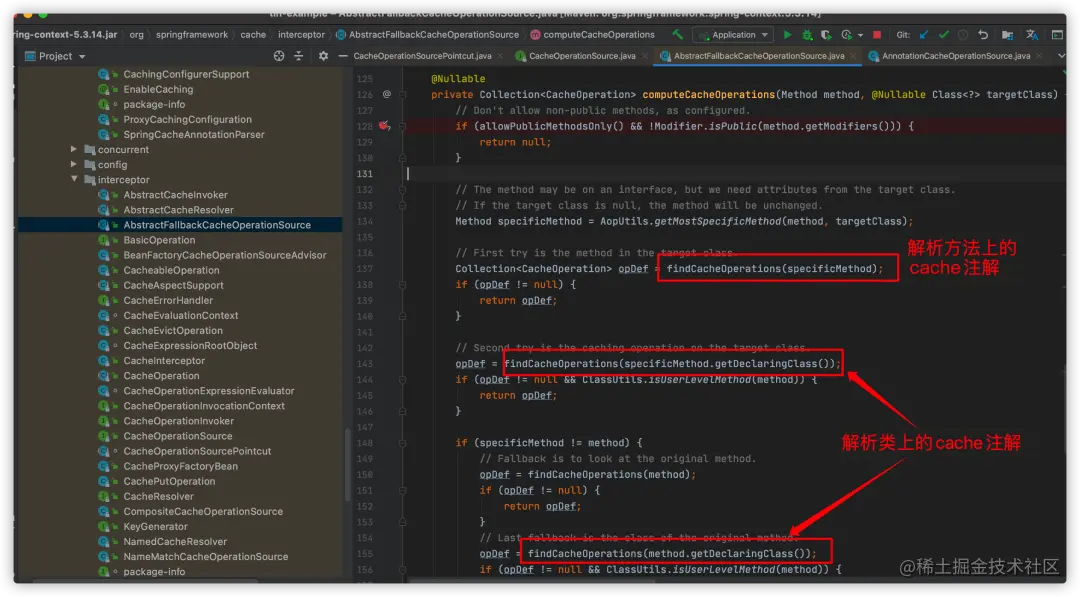The height and width of the screenshot is (597, 1080).
Task: Select ProxyCachingConfiguration class
Action: [x=187, y=119]
